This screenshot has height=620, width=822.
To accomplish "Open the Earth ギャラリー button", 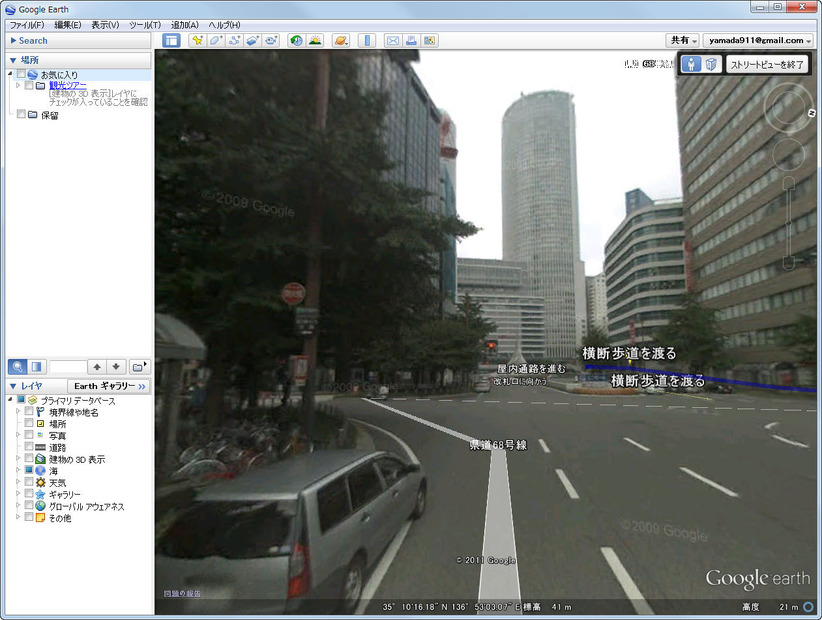I will (x=109, y=386).
